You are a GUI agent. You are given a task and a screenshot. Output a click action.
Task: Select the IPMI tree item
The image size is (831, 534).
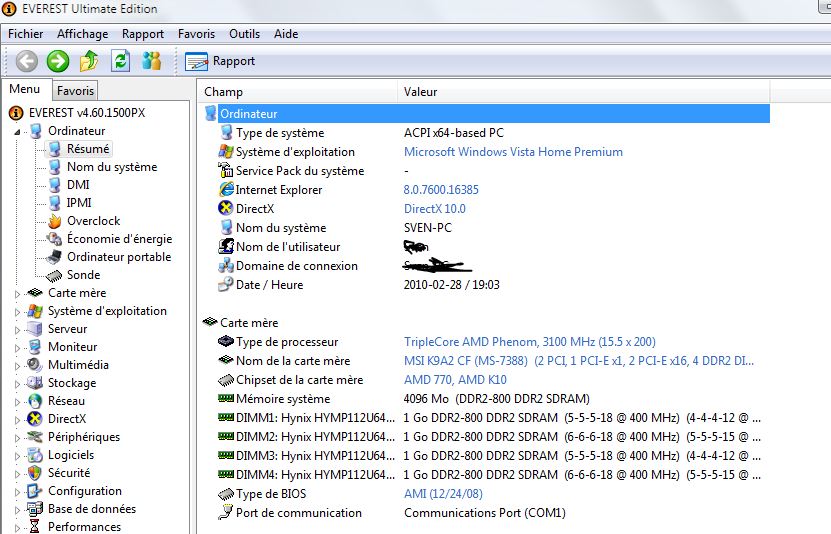[x=79, y=203]
